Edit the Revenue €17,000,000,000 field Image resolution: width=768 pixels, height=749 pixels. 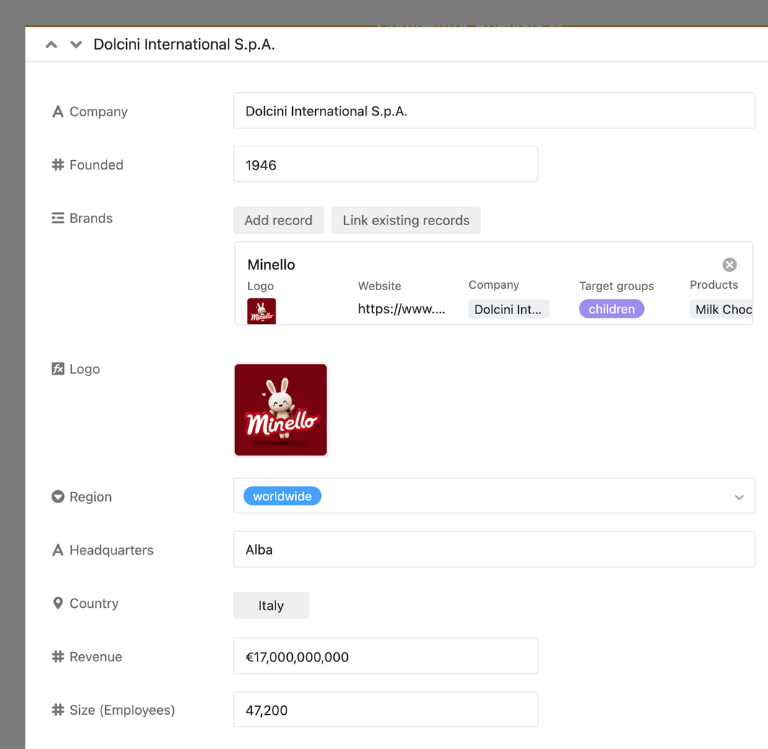pos(385,656)
